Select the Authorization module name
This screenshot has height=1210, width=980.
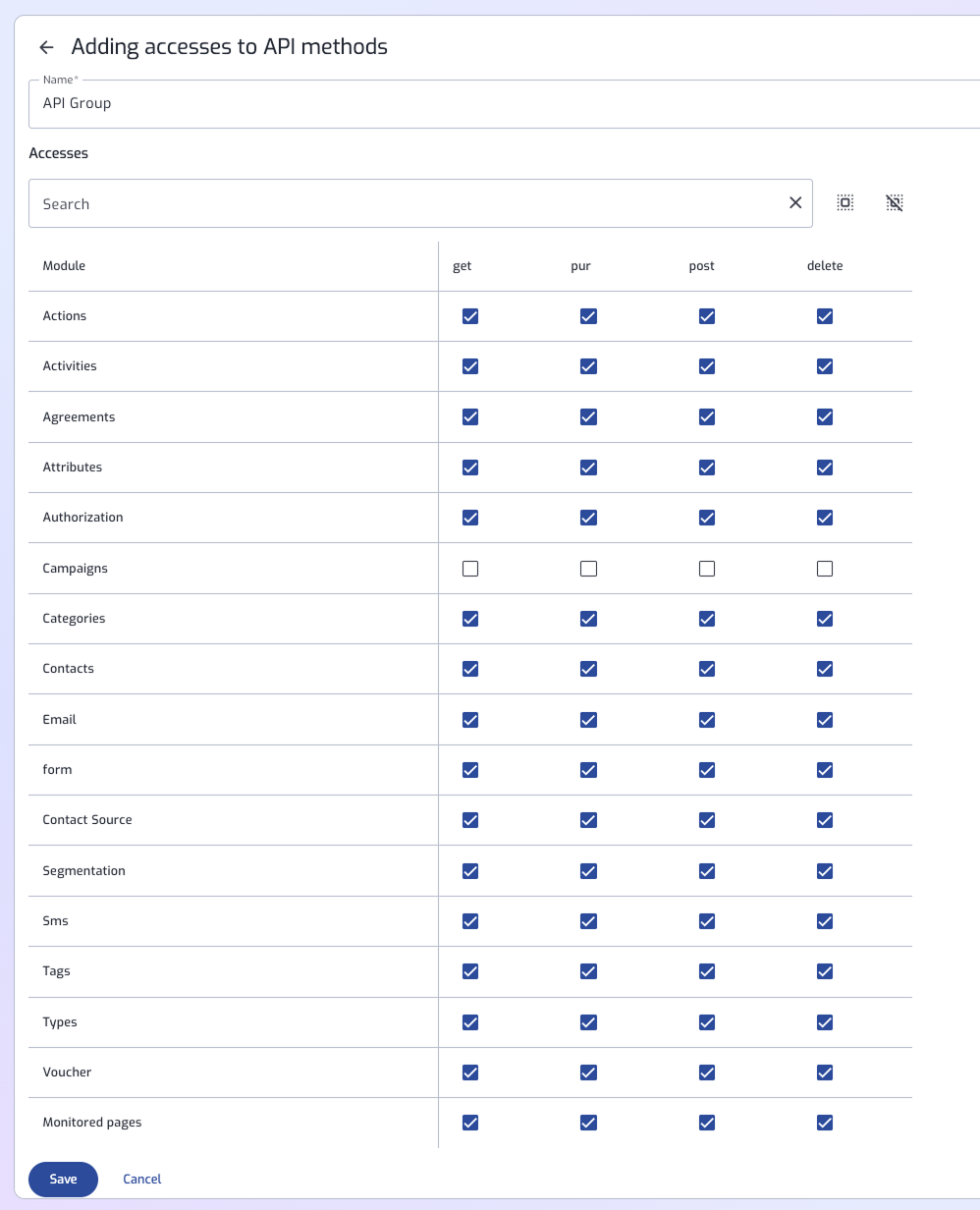(x=82, y=518)
